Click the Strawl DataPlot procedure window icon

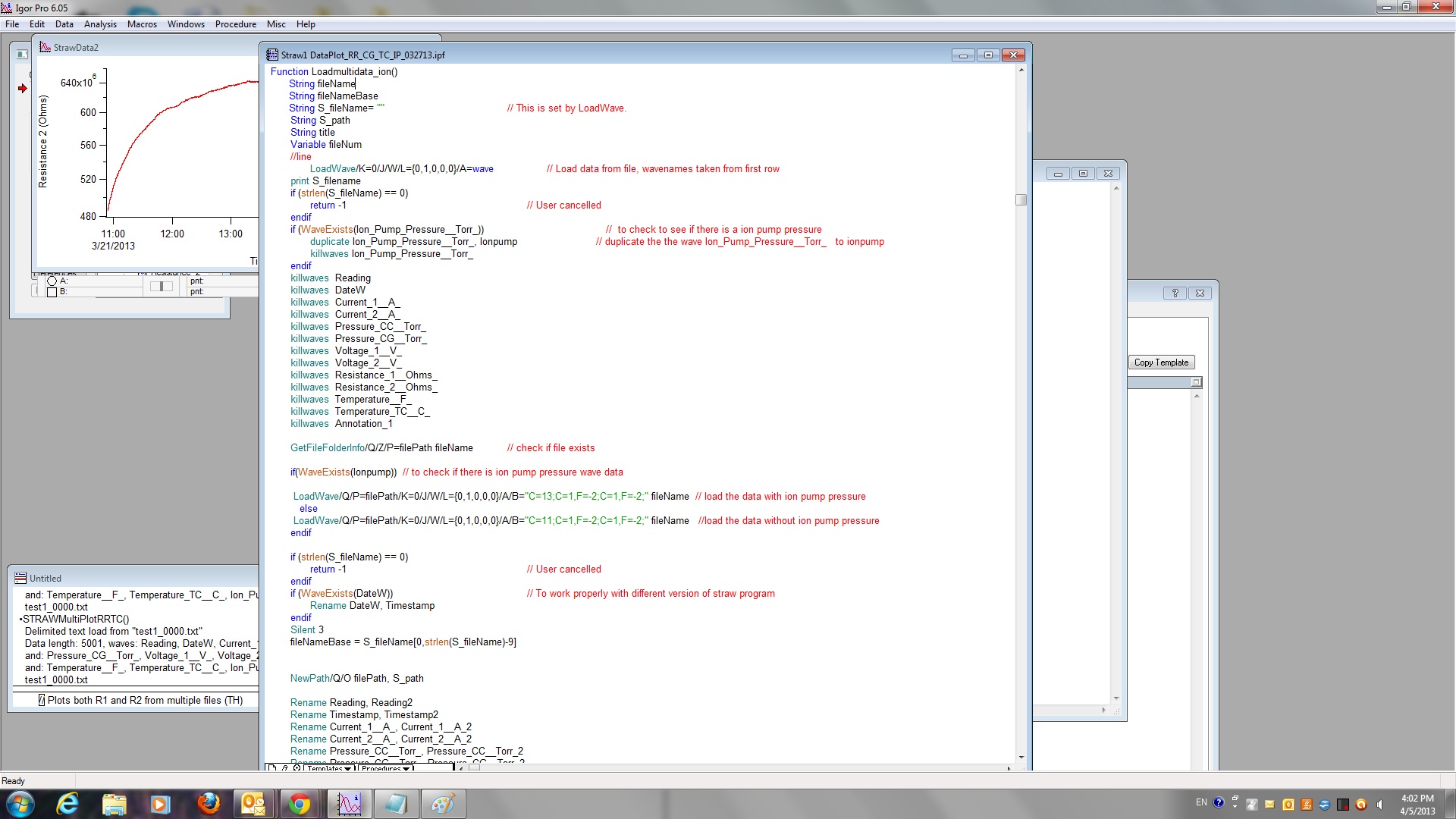click(272, 55)
